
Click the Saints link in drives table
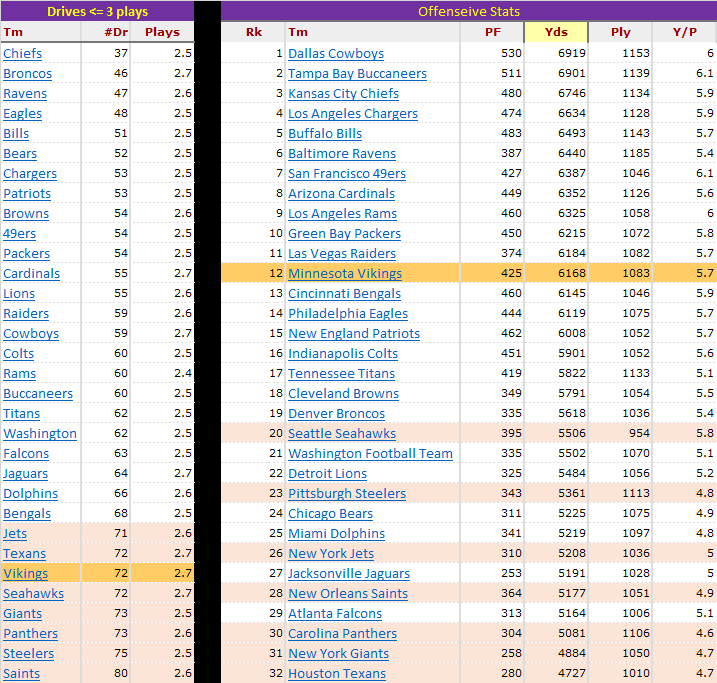21,674
